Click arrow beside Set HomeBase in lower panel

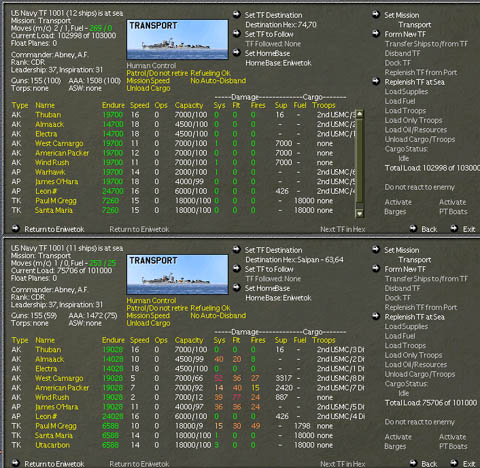[236, 287]
